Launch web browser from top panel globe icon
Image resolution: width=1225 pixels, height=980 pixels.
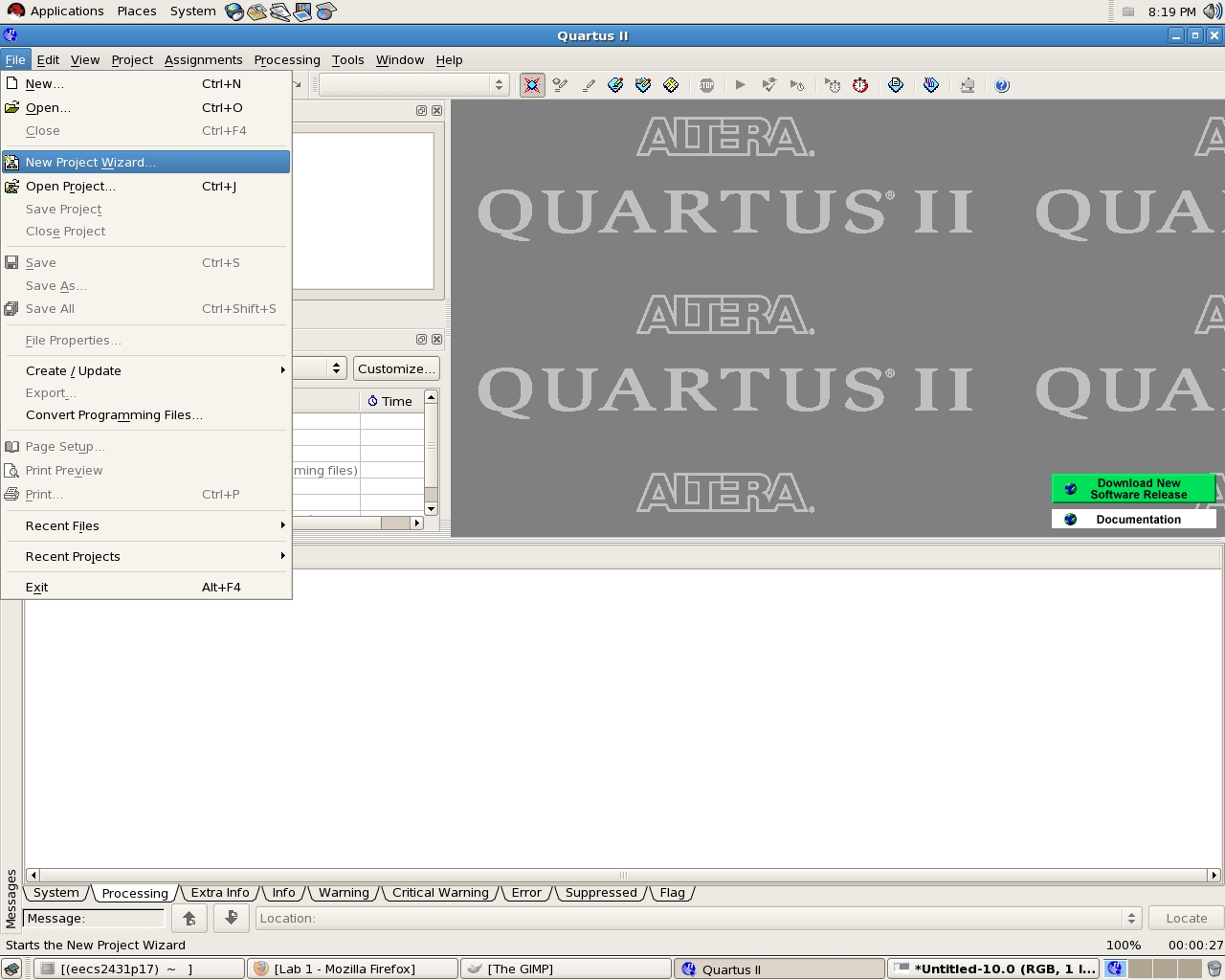[x=234, y=11]
